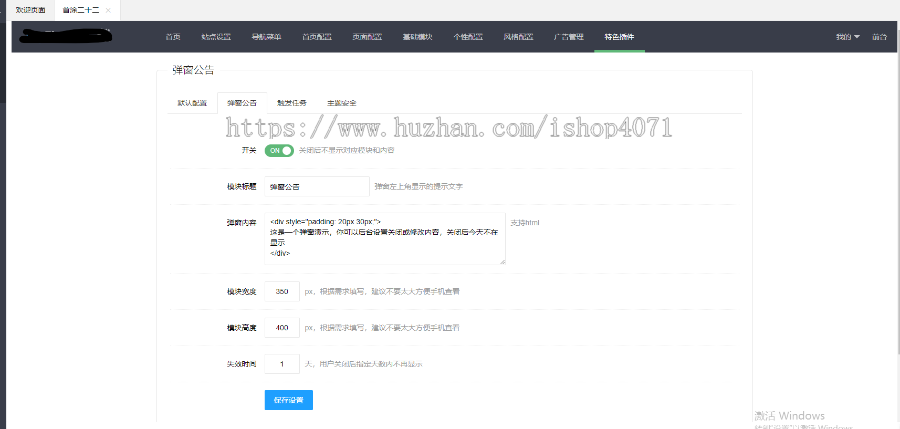Open the 基础模块 navigation item
This screenshot has height=429, width=900.
click(416, 37)
